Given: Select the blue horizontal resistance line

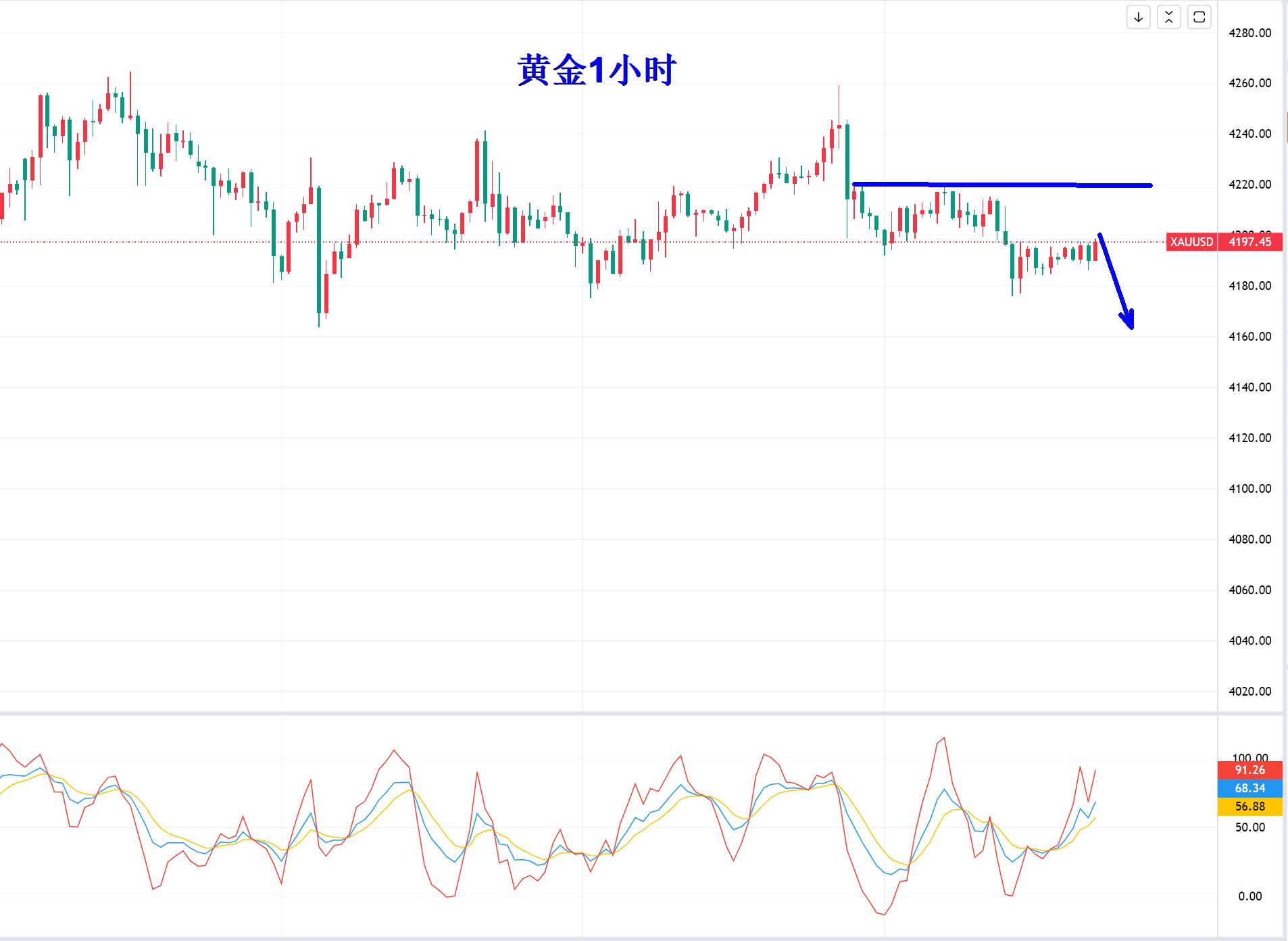Looking at the screenshot, I should click(x=1001, y=185).
